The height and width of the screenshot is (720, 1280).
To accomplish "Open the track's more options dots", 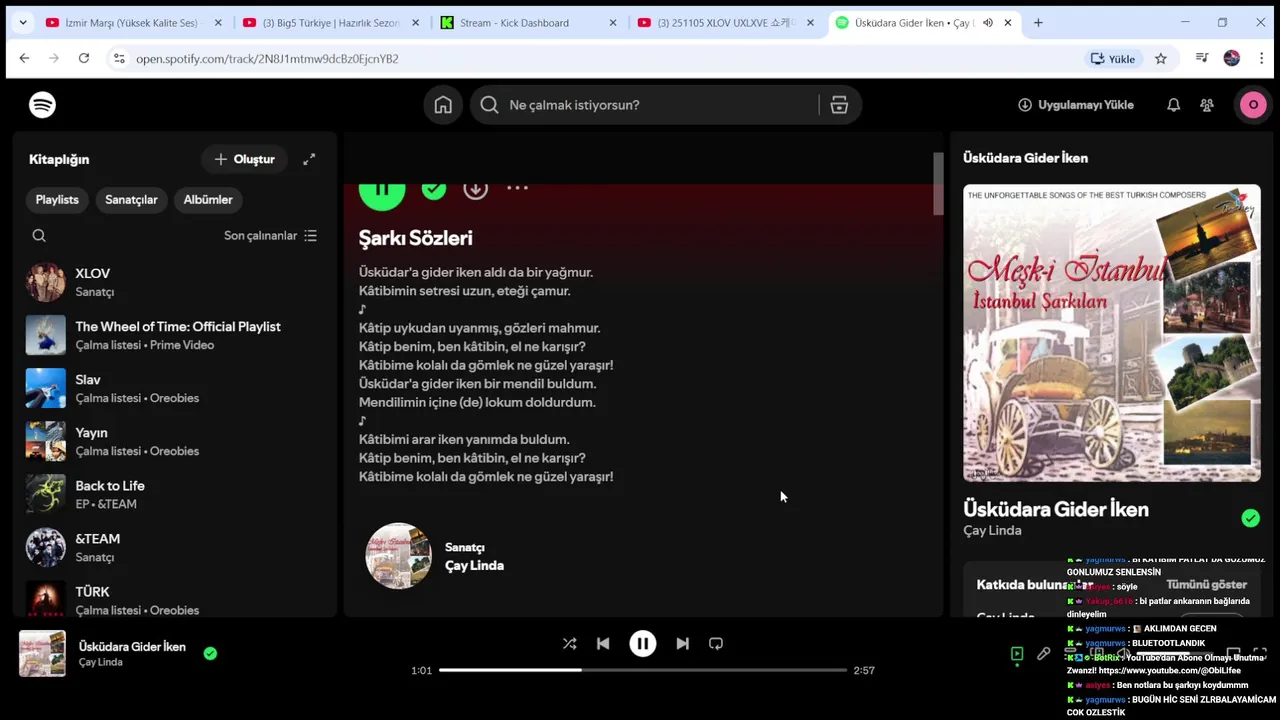I will (517, 187).
